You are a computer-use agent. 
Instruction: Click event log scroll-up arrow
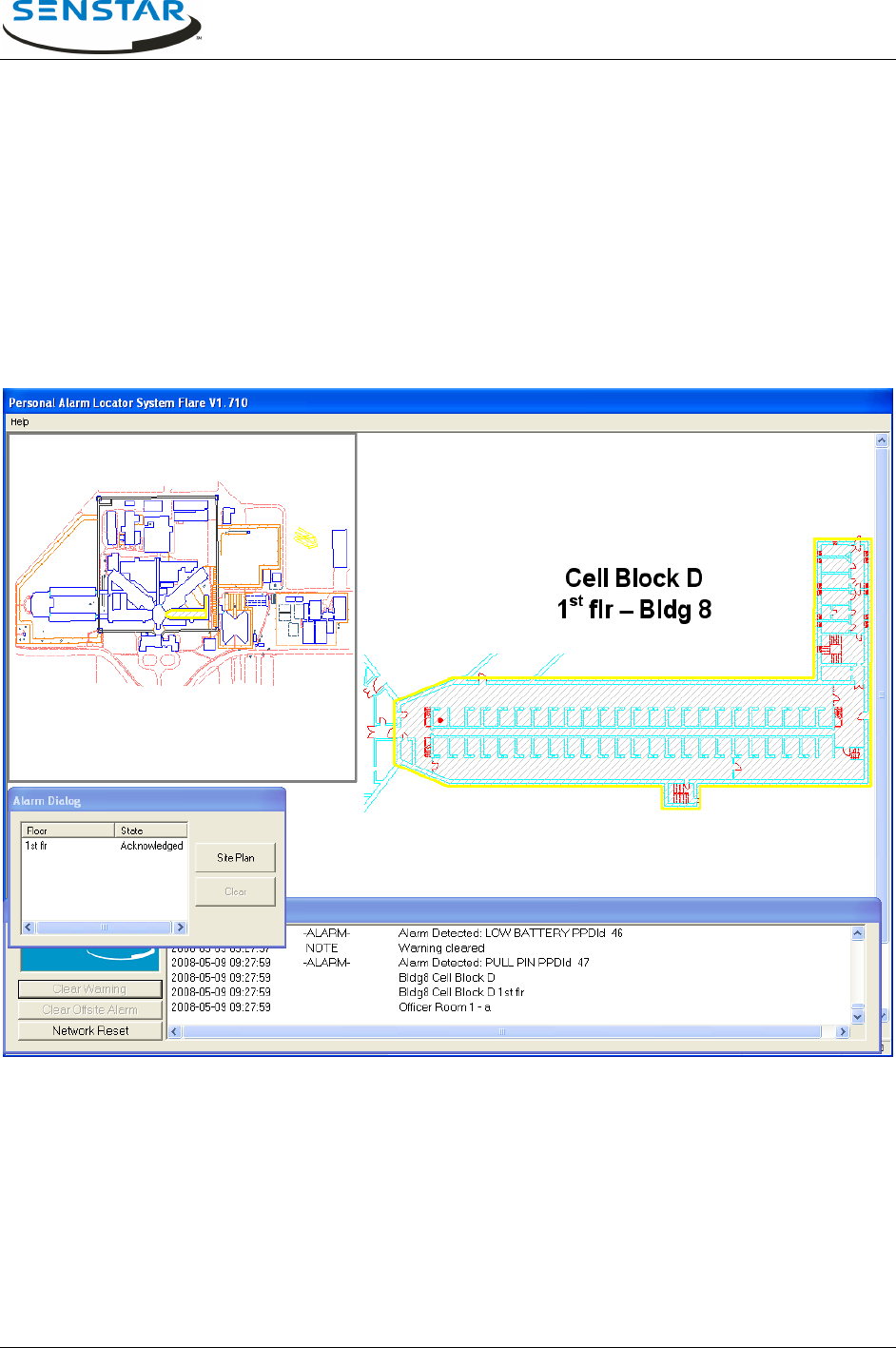point(858,934)
